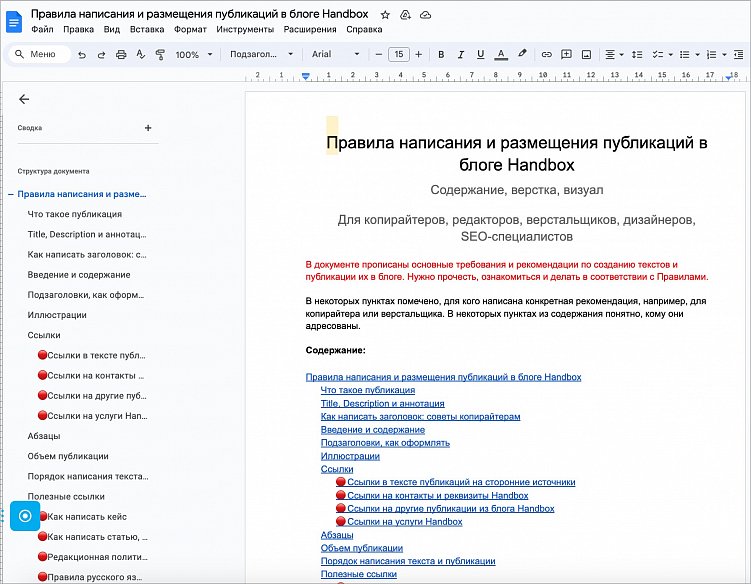Toggle bold formatting
The height and width of the screenshot is (584, 751).
click(x=441, y=55)
